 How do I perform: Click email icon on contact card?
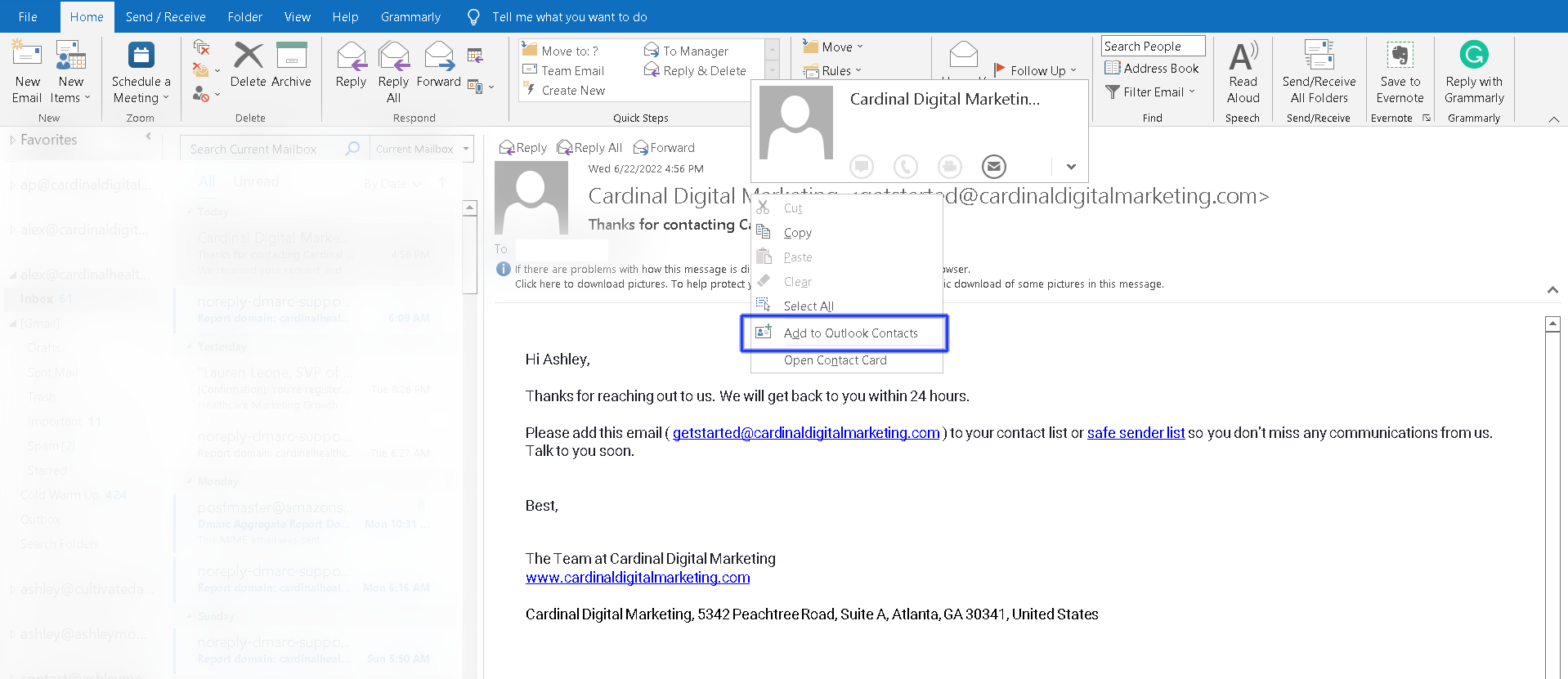pos(993,167)
